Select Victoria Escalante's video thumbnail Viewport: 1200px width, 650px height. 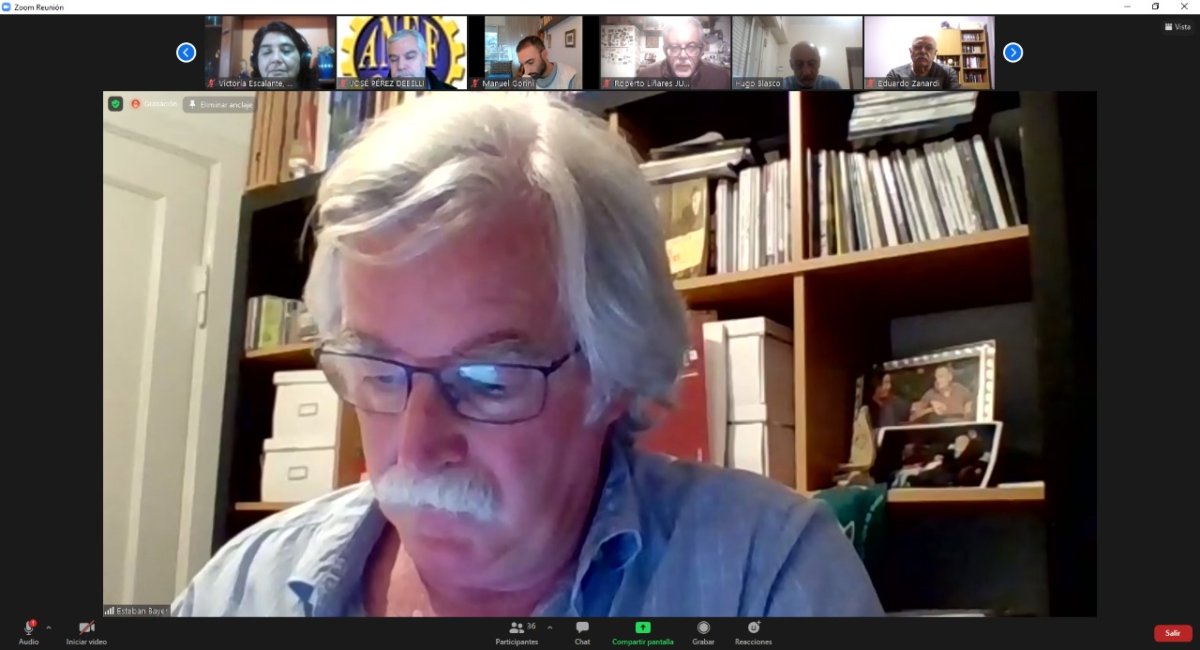point(270,52)
